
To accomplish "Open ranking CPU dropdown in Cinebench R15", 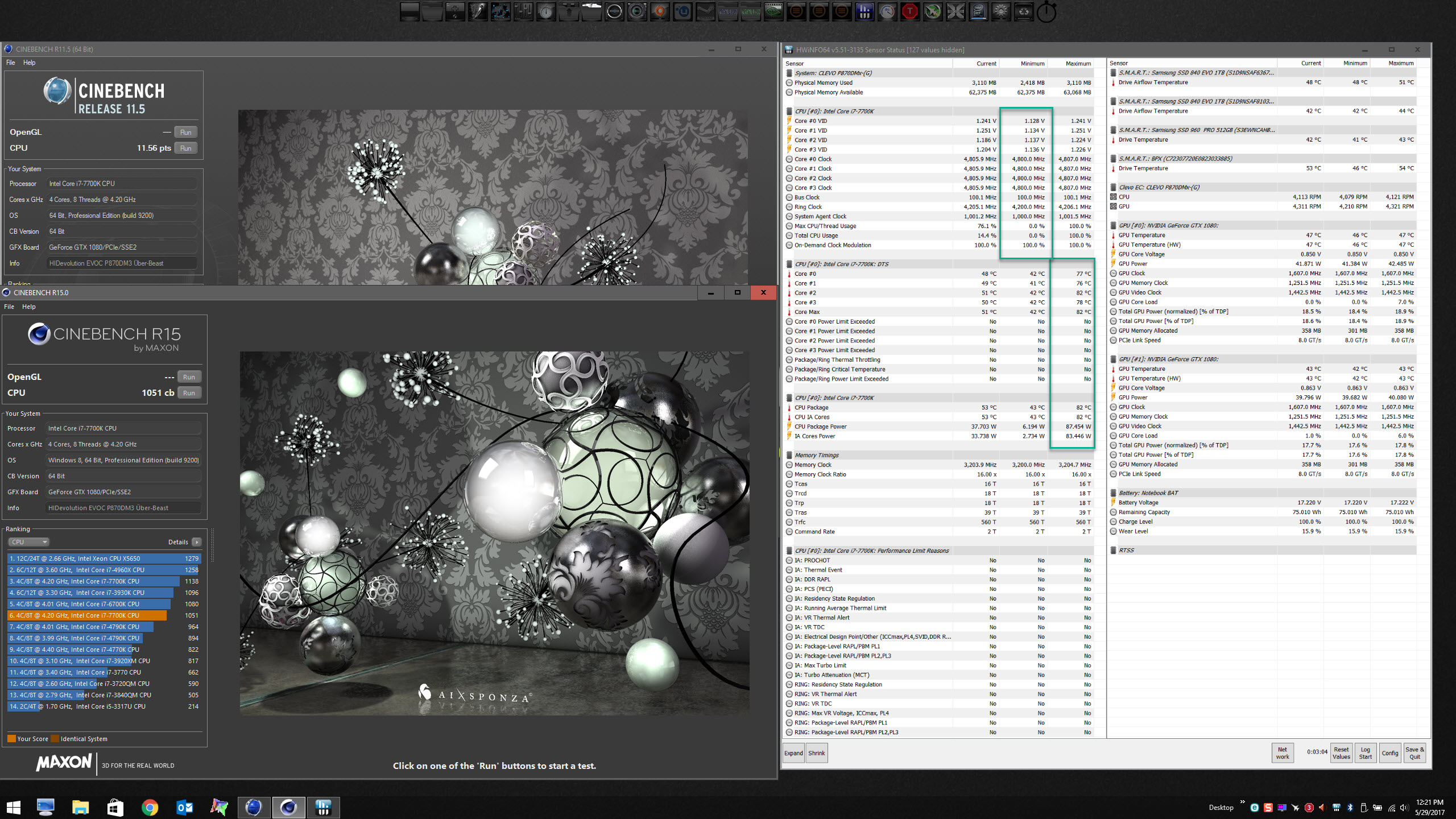I will click(x=28, y=542).
